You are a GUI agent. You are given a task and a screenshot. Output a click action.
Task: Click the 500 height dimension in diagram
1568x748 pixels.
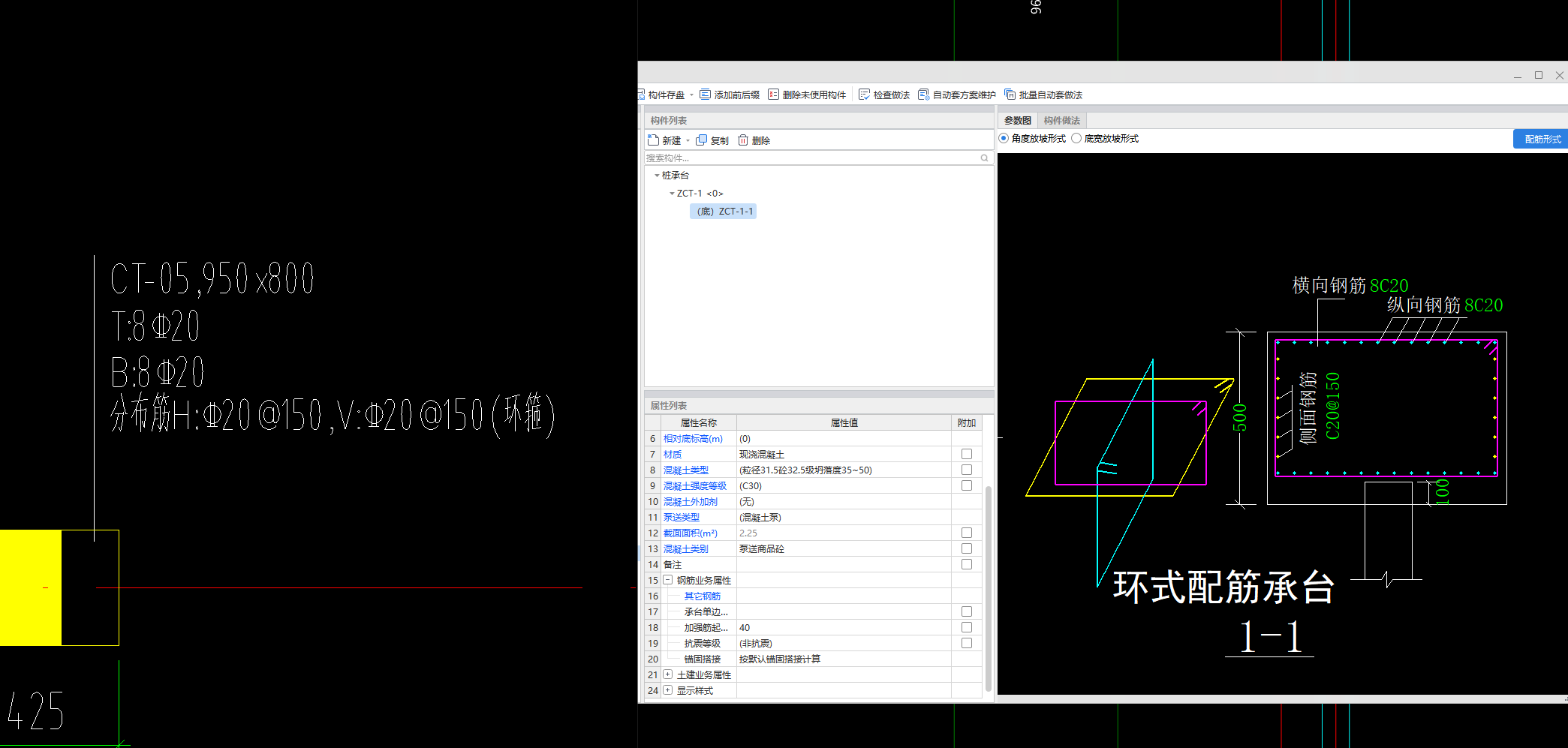1240,418
